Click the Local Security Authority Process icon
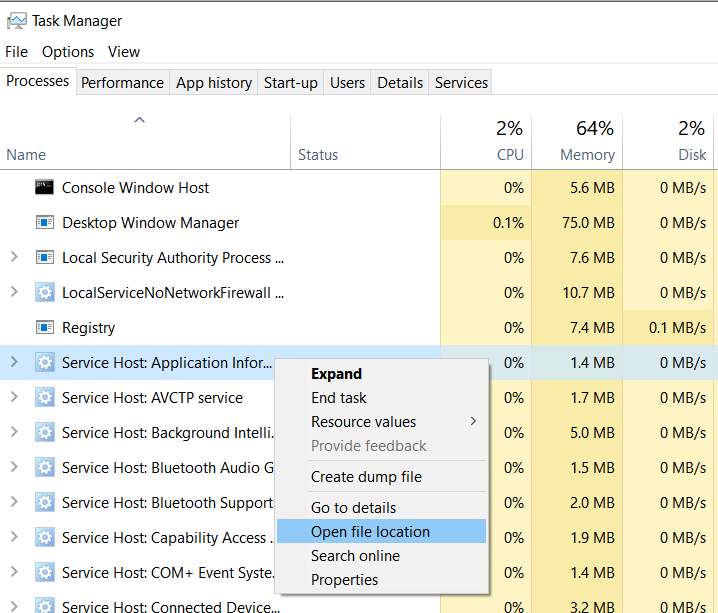 point(44,258)
